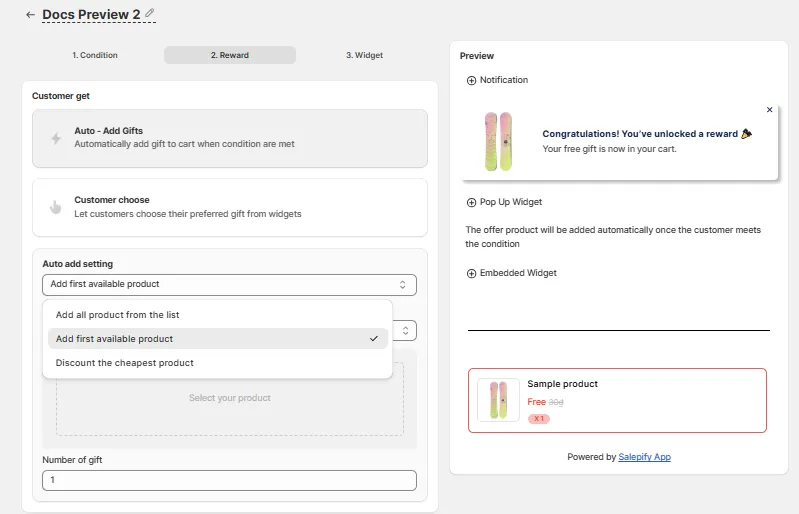
Task: Click the X 1 quantity badge
Action: click(x=539, y=418)
